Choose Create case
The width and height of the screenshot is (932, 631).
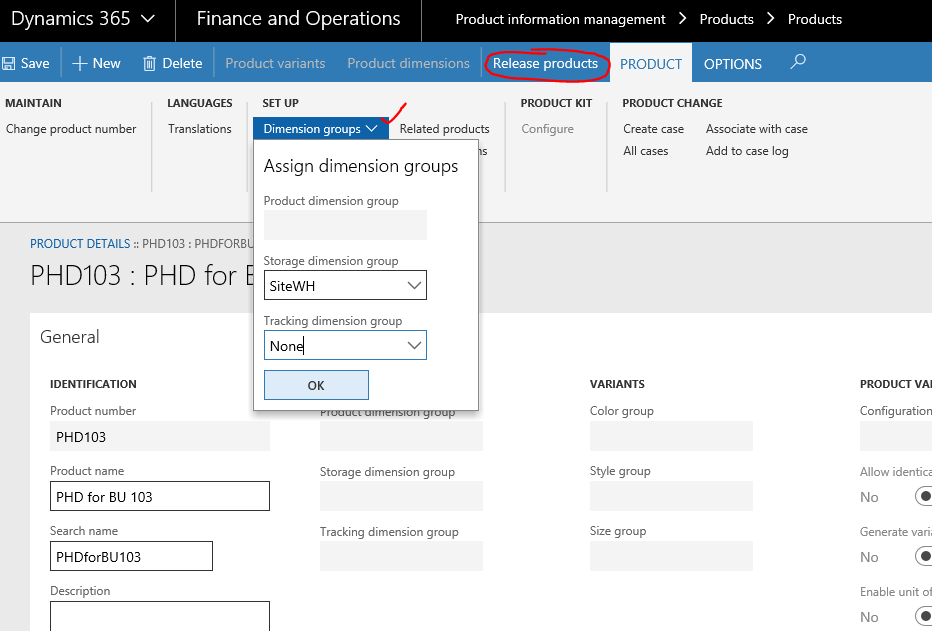tap(653, 129)
